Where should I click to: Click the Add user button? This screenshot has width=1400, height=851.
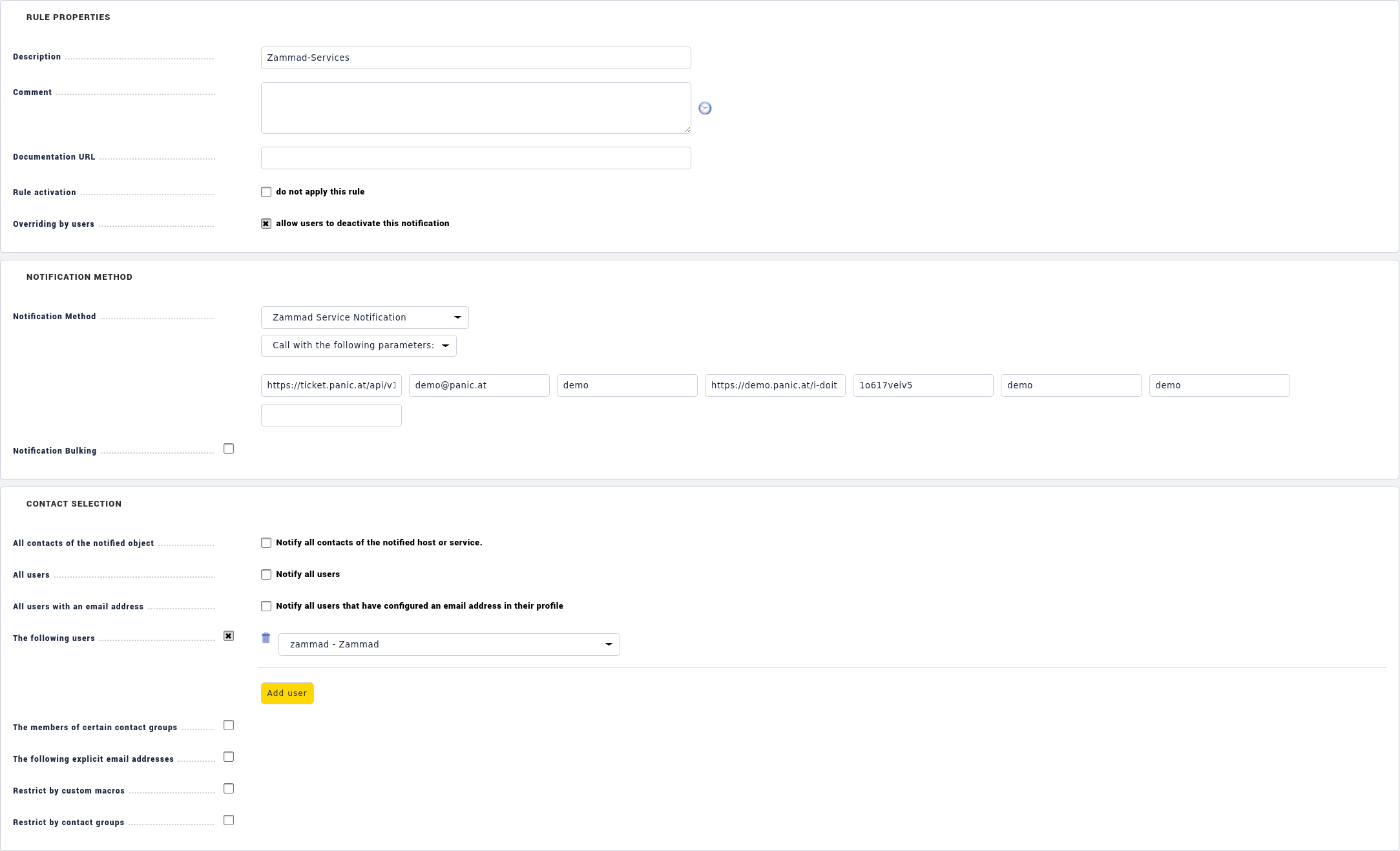[x=287, y=693]
